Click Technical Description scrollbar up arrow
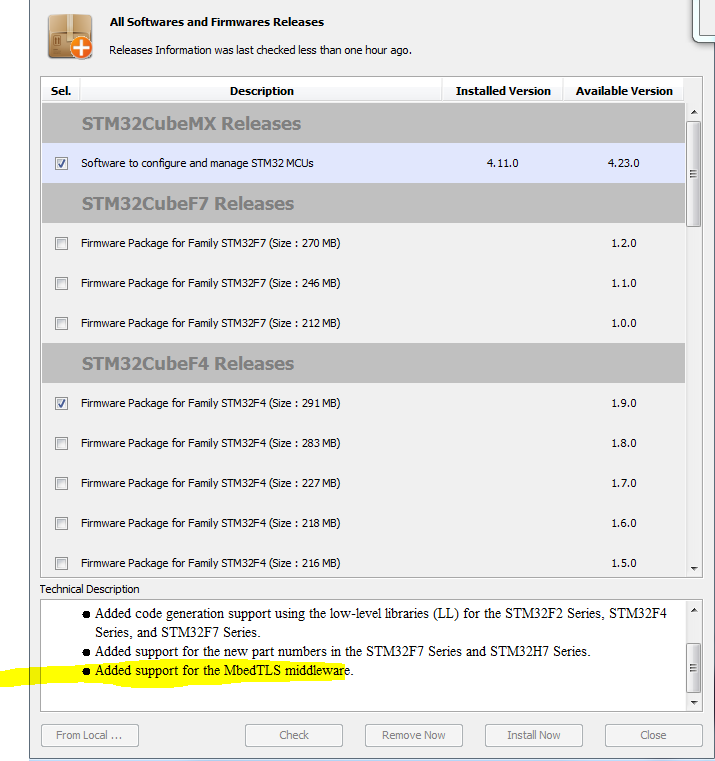This screenshot has width=715, height=761. tap(694, 610)
